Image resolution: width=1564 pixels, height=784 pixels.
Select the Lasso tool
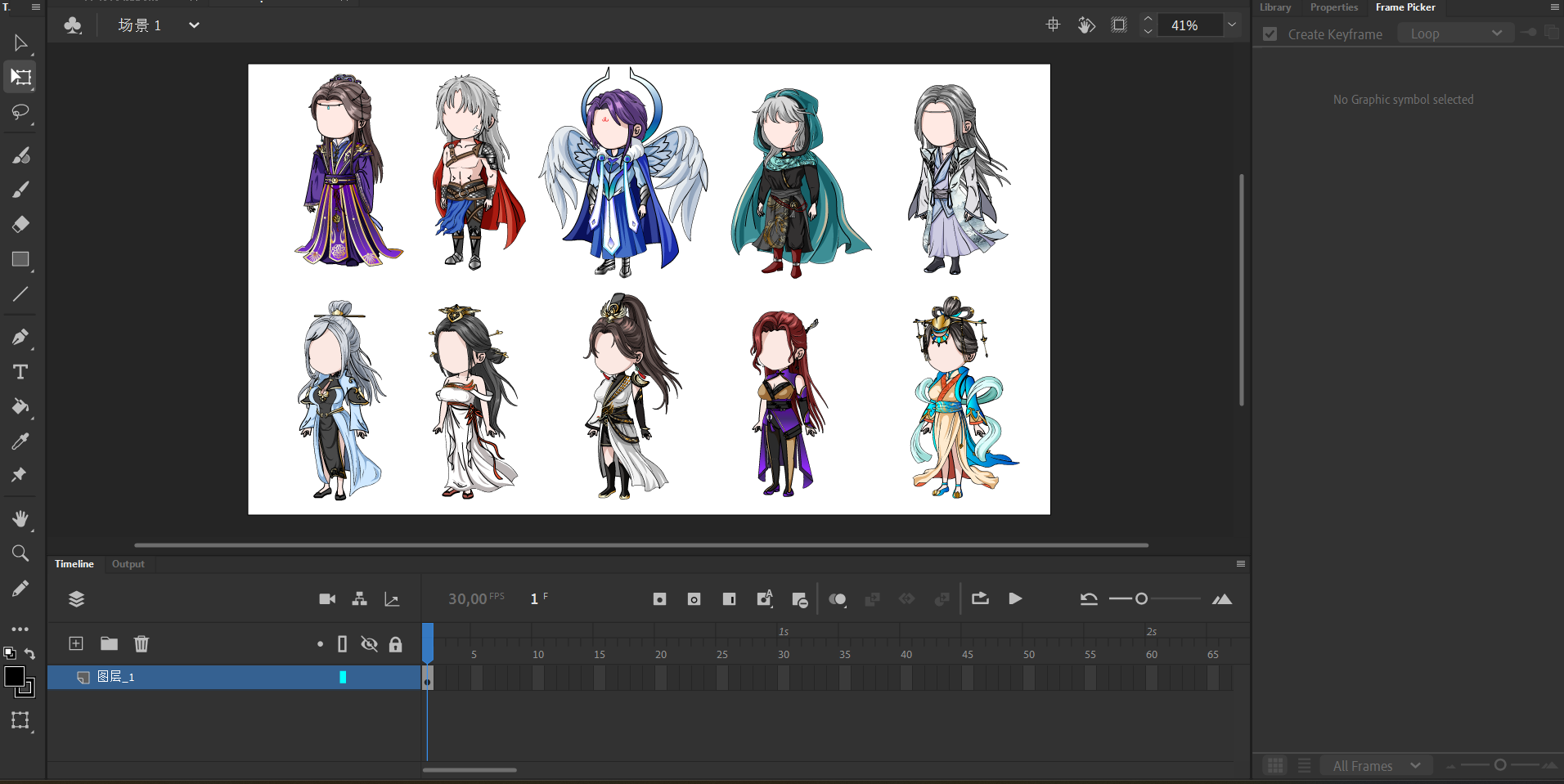20,112
